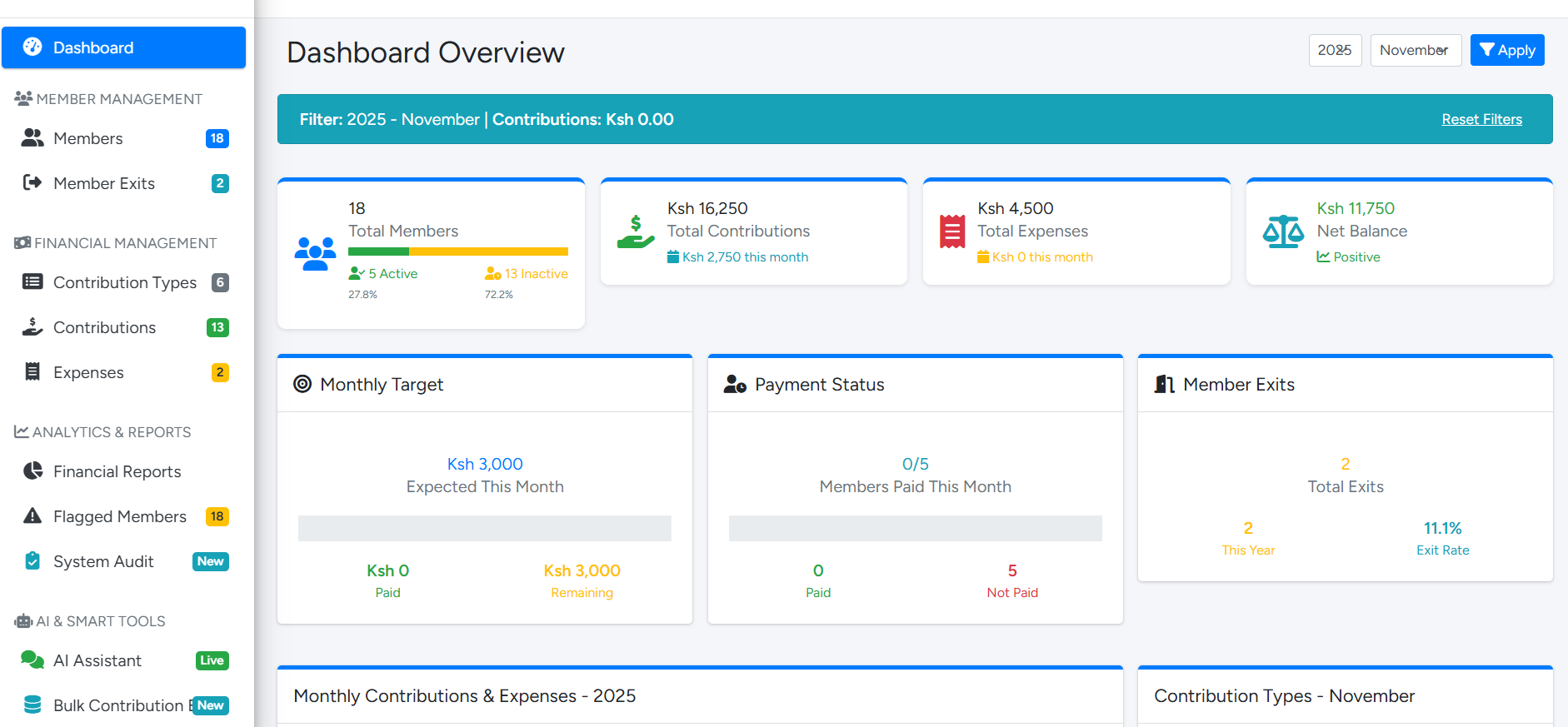
Task: Click the Reset Filters link
Action: (1481, 119)
